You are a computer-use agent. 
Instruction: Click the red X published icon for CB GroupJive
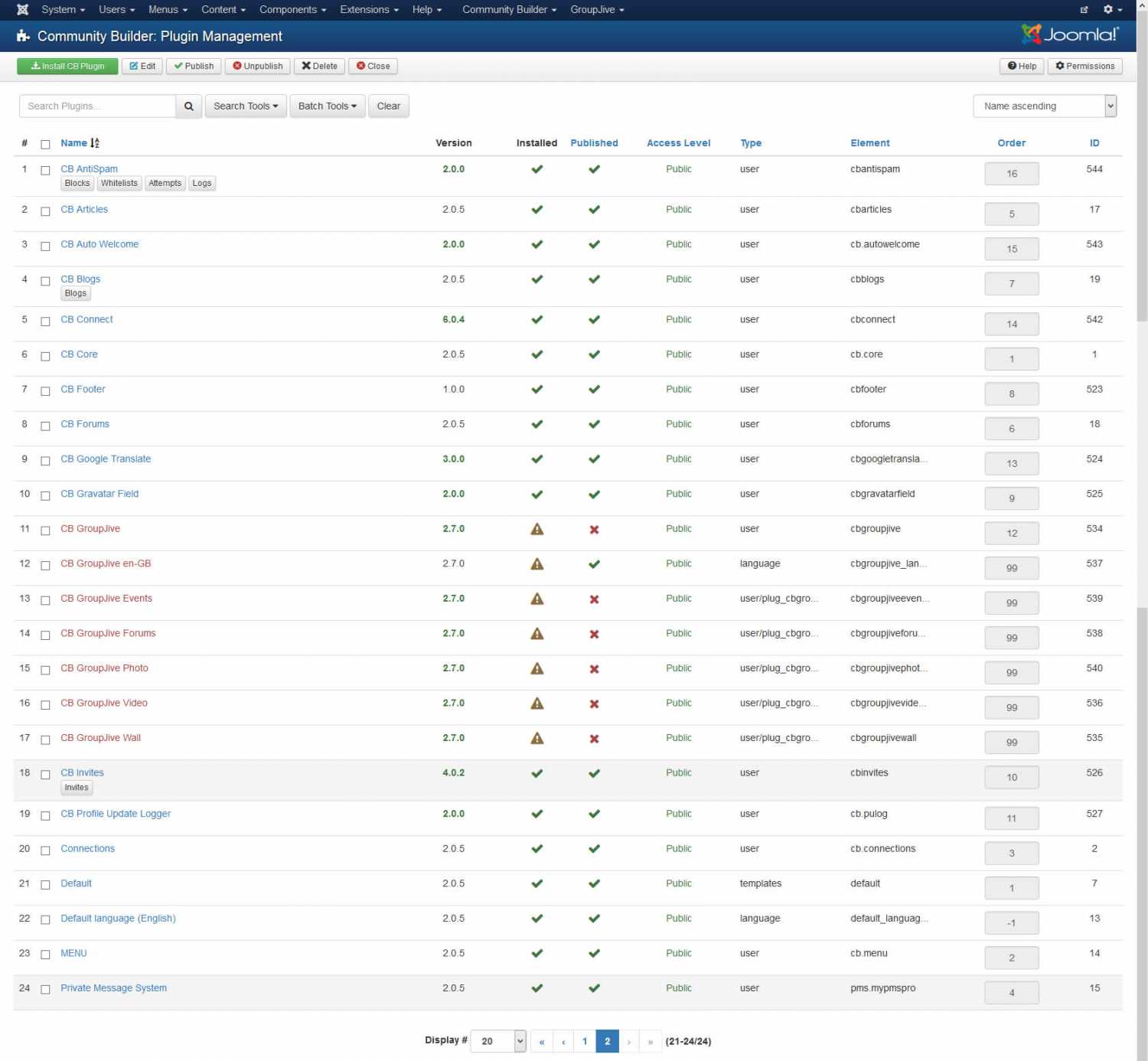[x=594, y=530]
